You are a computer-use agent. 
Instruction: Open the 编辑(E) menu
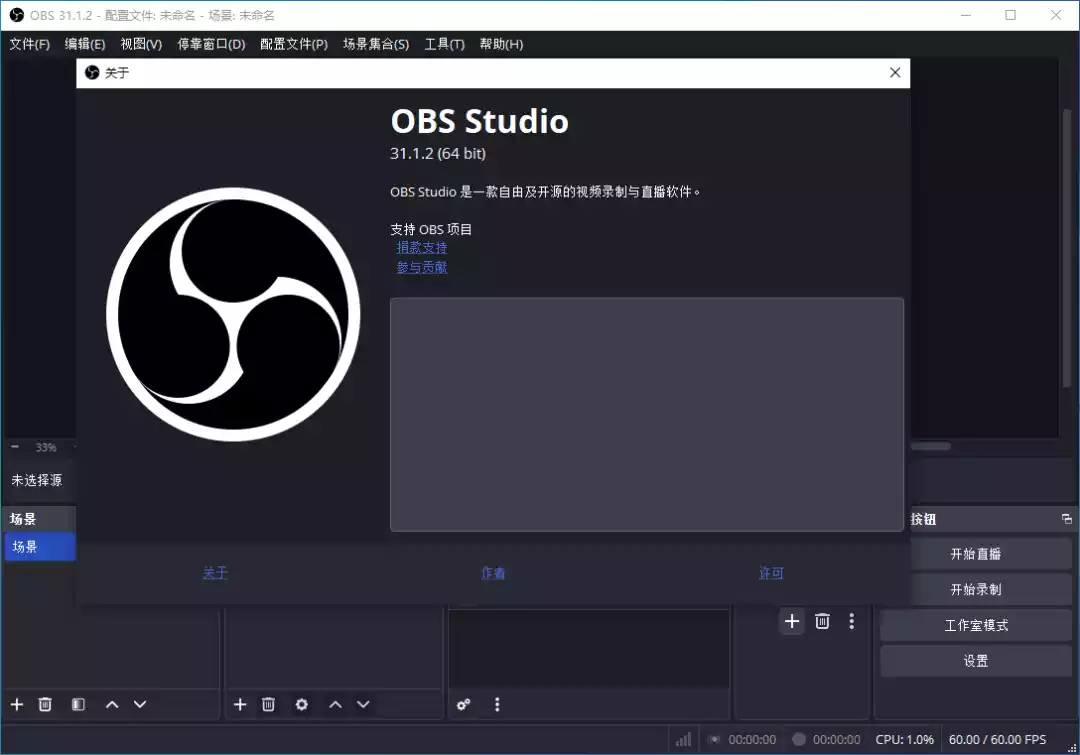point(85,44)
